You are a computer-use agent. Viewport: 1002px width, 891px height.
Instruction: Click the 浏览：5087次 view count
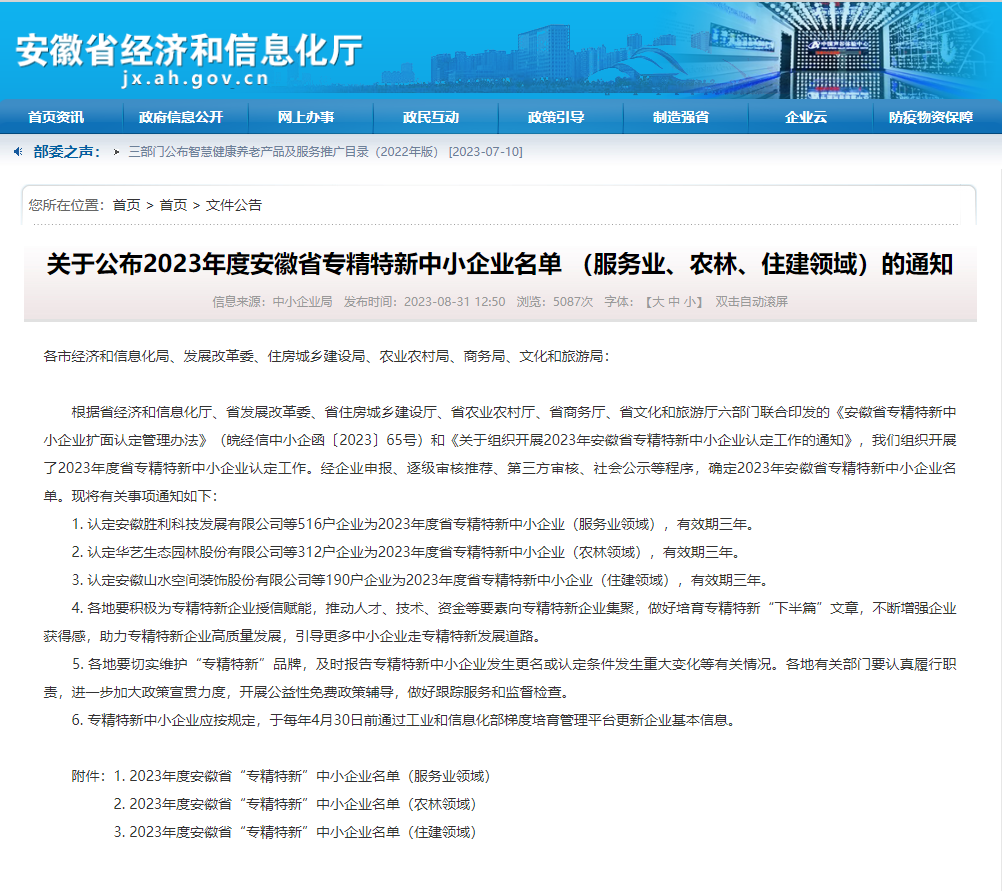(555, 302)
